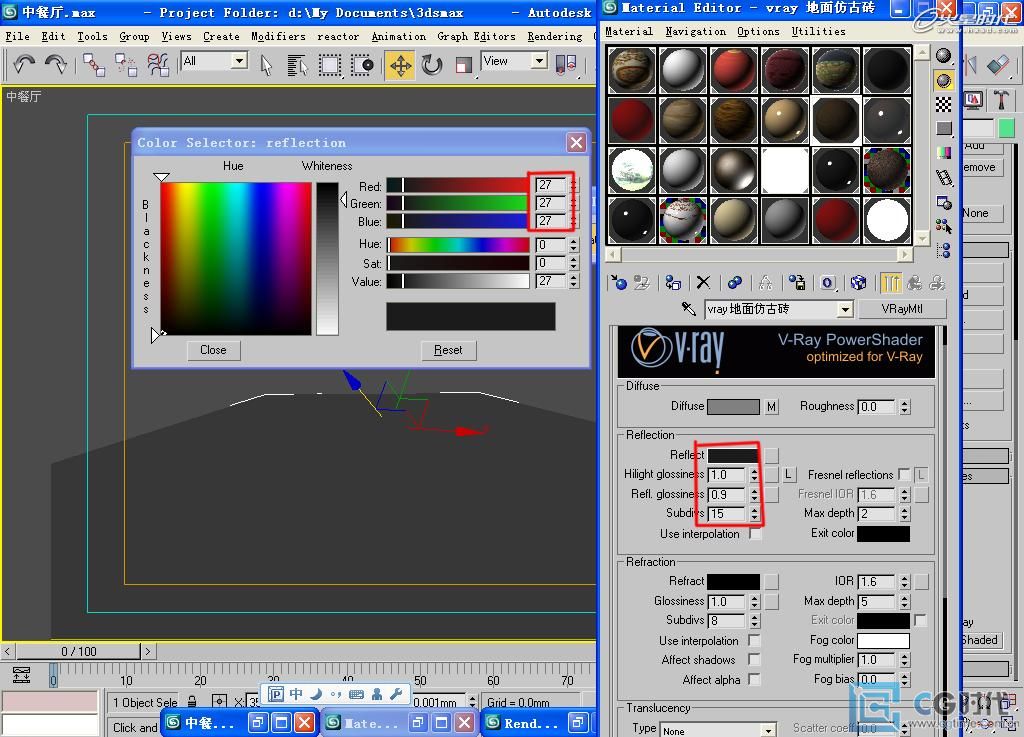Select the Unlink Selection tool

click(x=125, y=64)
